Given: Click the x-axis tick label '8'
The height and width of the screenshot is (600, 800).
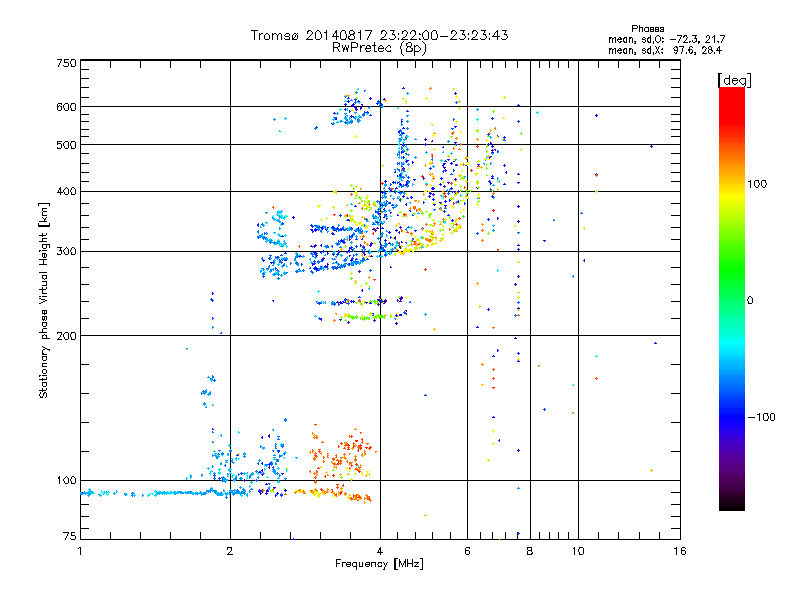Looking at the screenshot, I should click(x=530, y=551).
